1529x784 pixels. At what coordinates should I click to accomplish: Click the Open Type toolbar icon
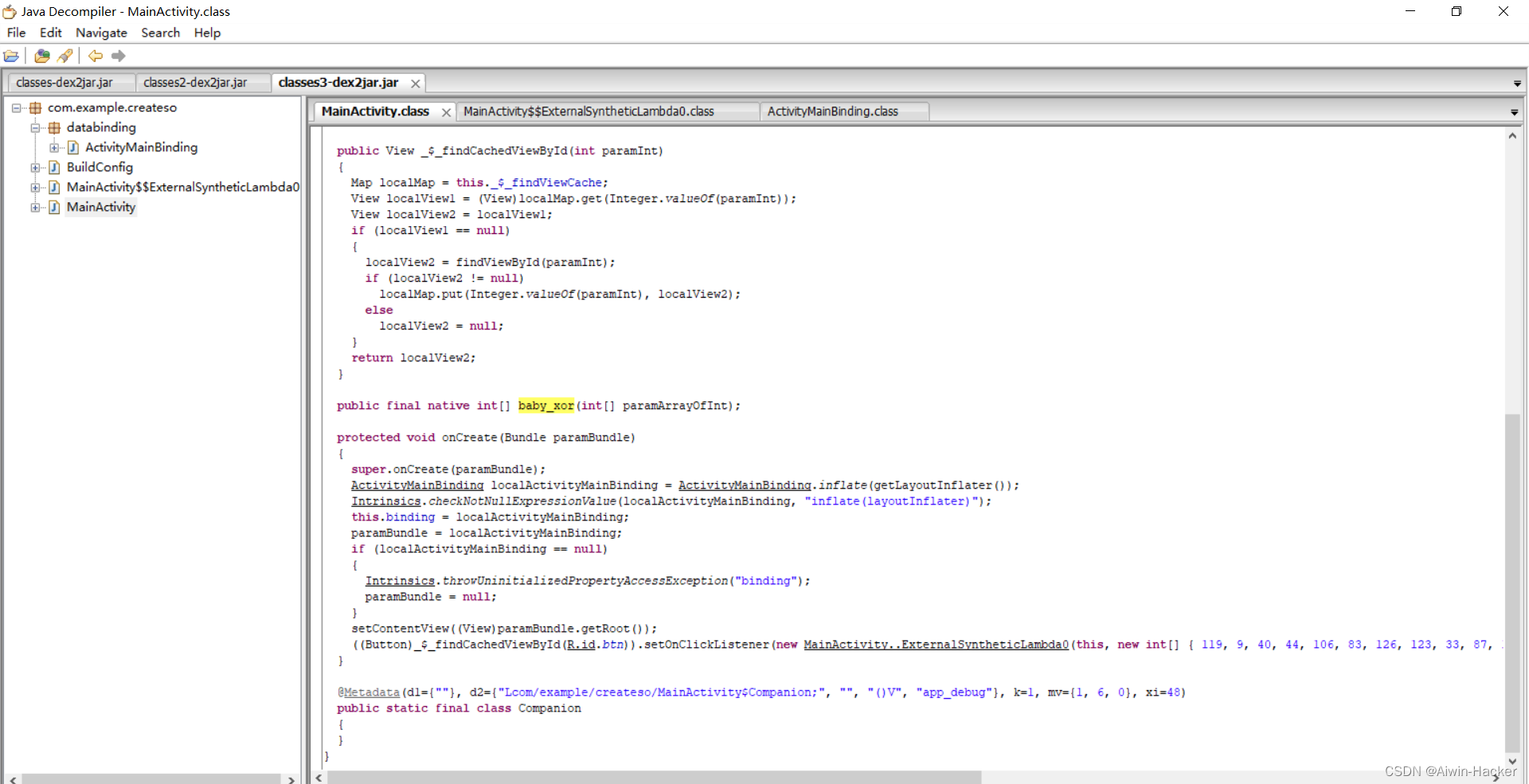[x=42, y=56]
